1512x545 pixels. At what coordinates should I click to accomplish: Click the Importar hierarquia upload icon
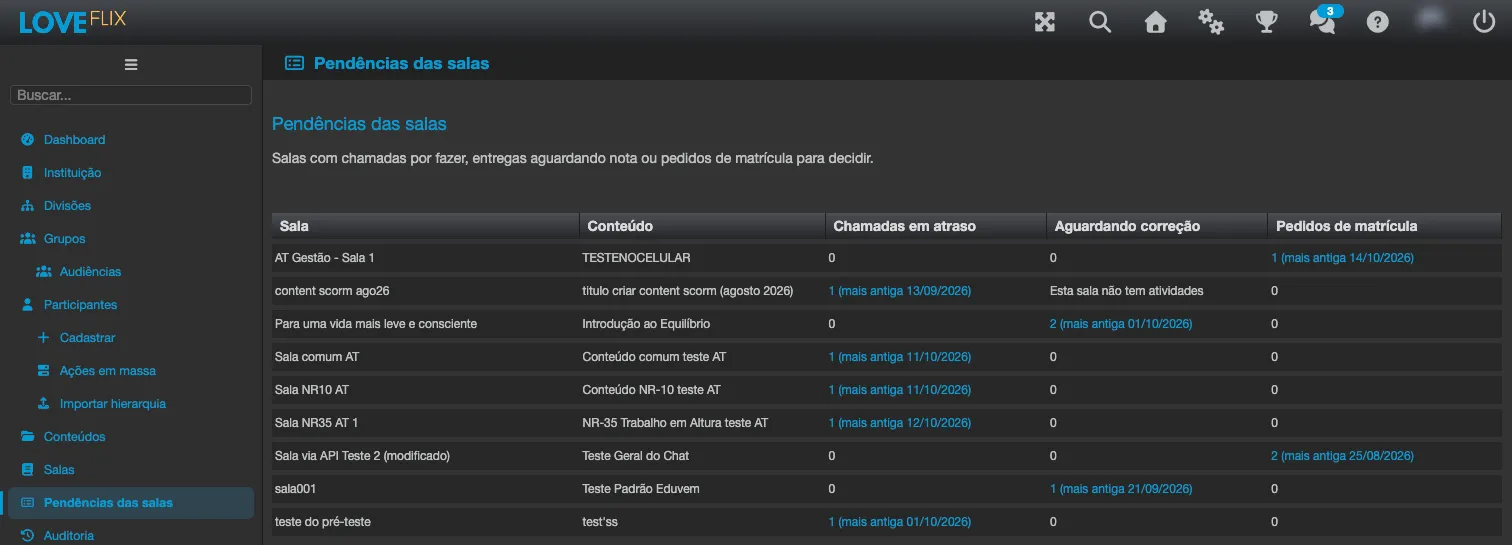tap(44, 403)
